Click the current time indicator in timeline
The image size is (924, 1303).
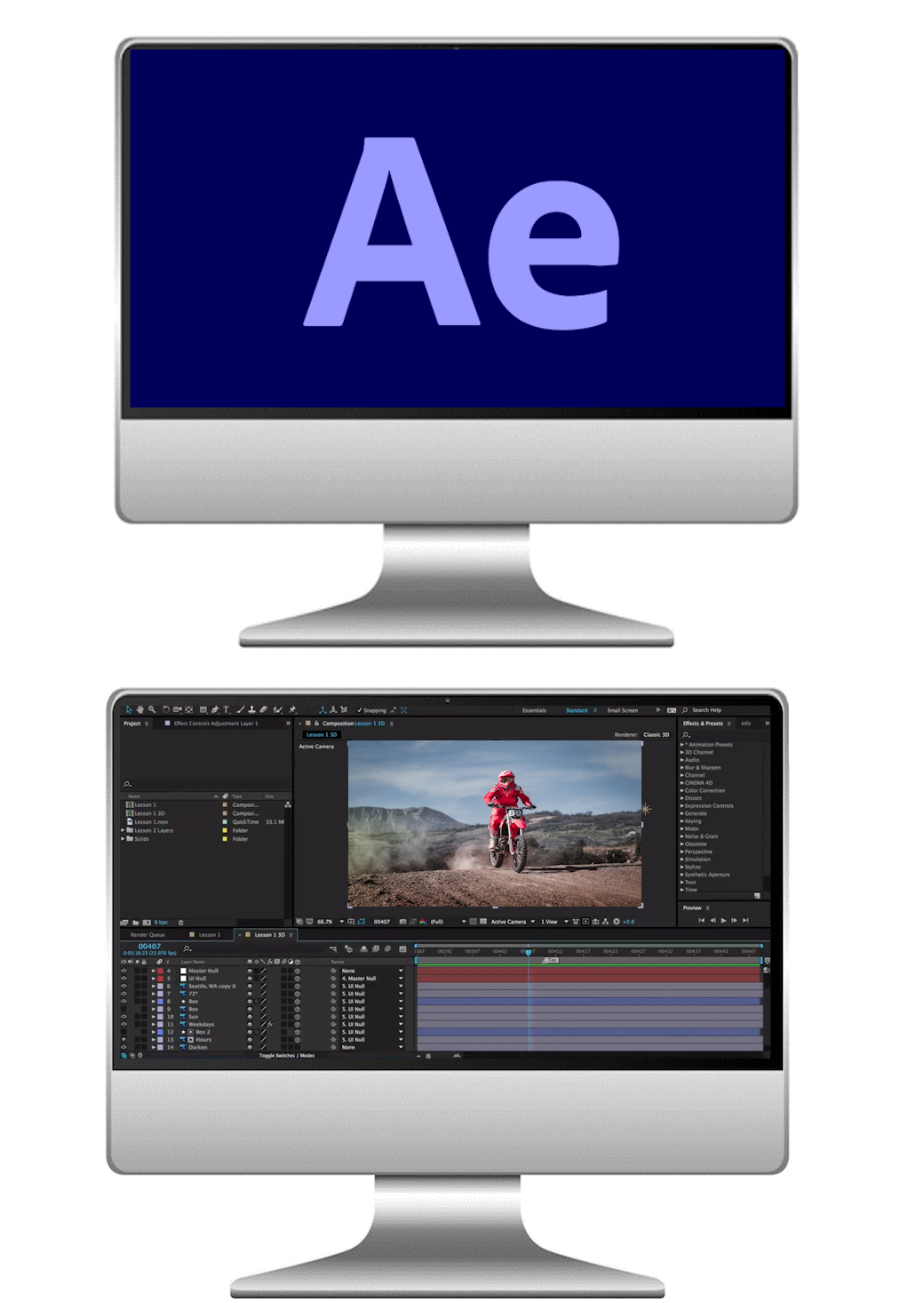point(529,953)
